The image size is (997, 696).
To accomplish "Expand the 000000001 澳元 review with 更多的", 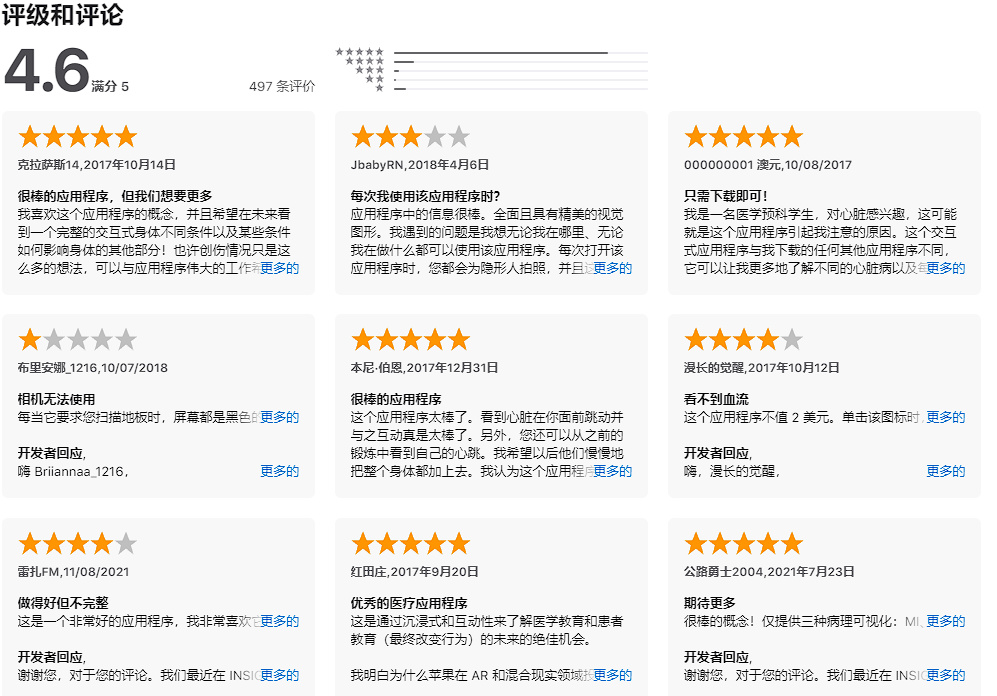I will pos(945,268).
